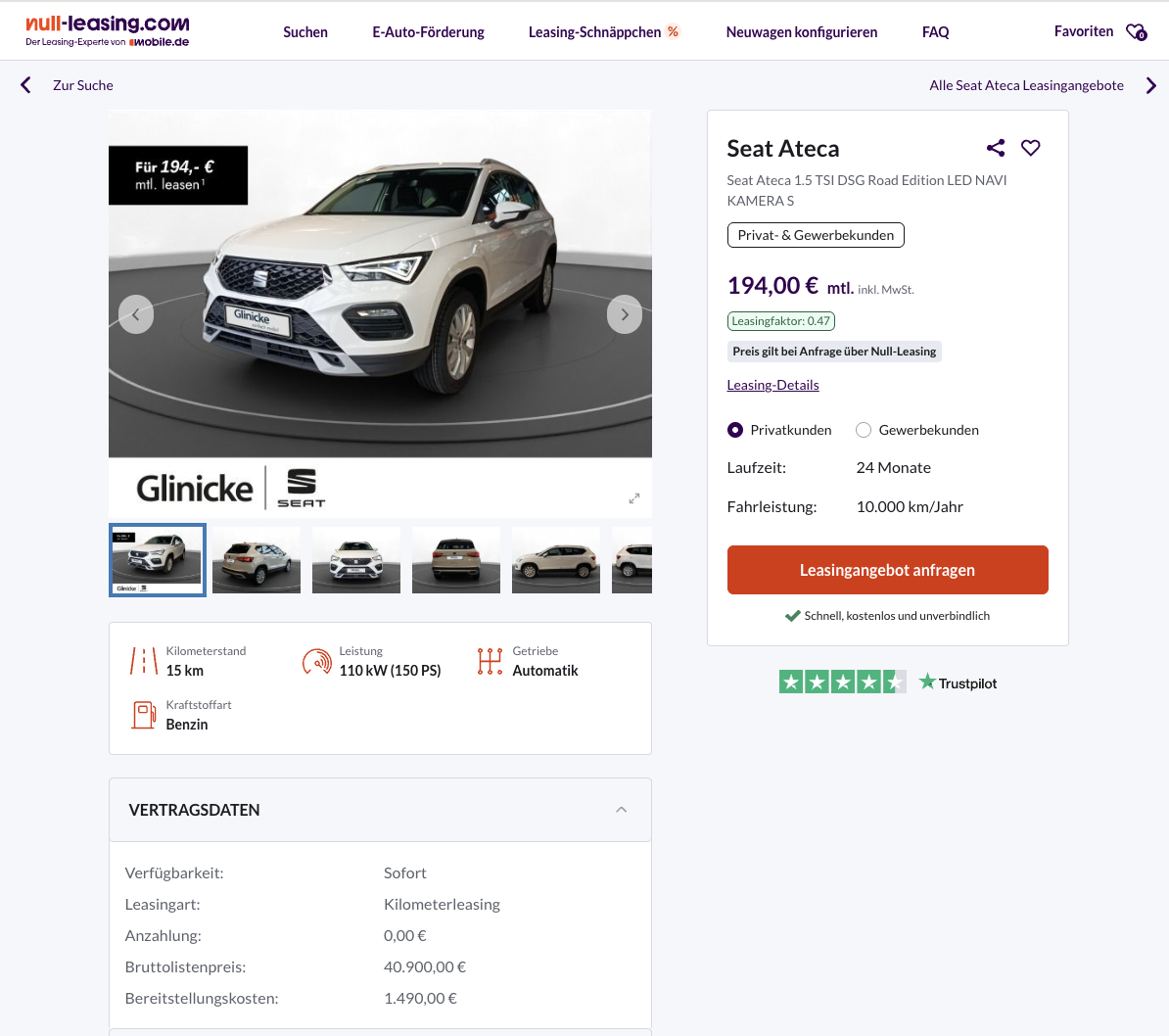Image resolution: width=1169 pixels, height=1036 pixels.
Task: Click the null-leasing.com logo
Action: click(x=108, y=30)
